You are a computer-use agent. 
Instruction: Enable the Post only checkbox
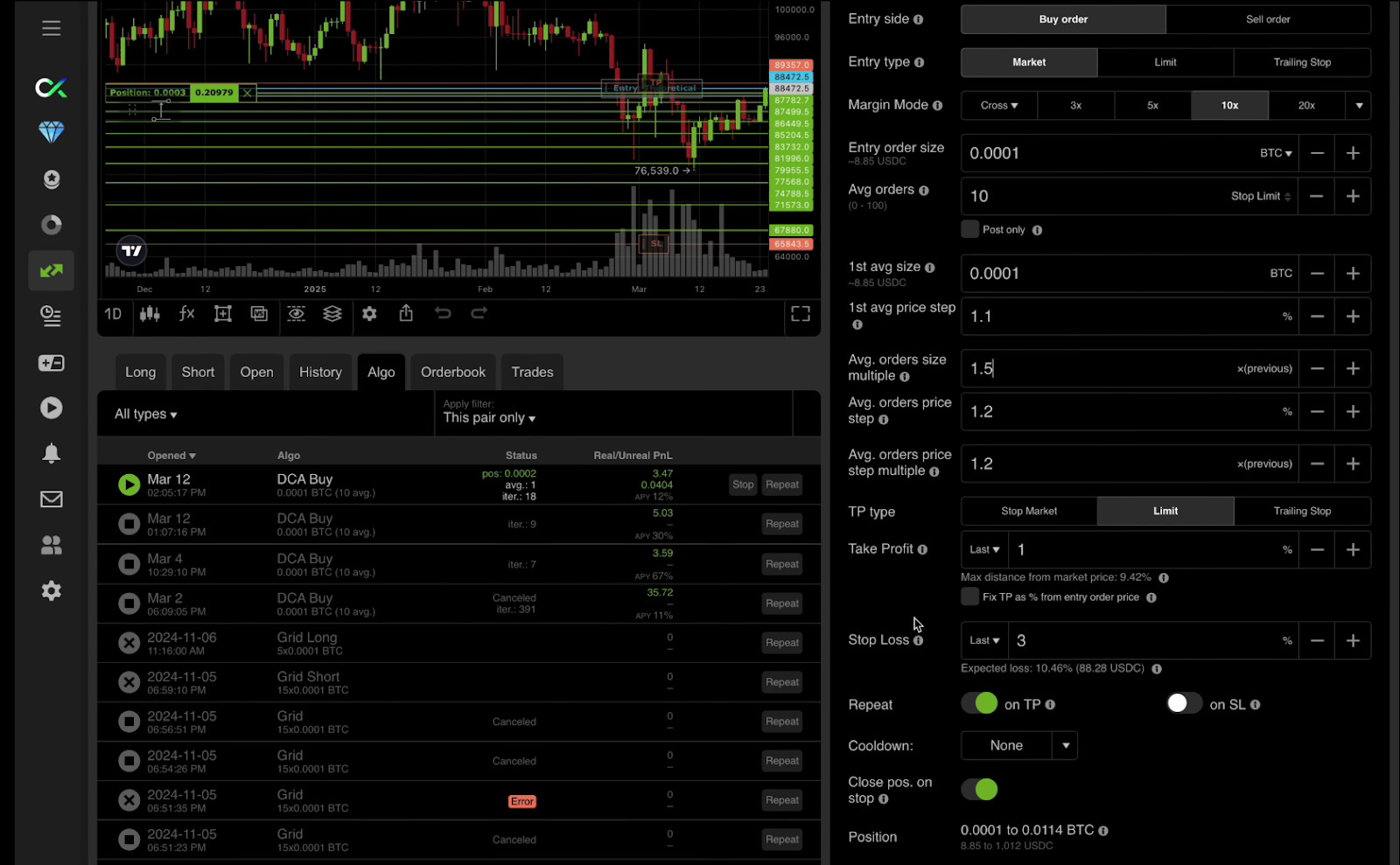coord(969,230)
